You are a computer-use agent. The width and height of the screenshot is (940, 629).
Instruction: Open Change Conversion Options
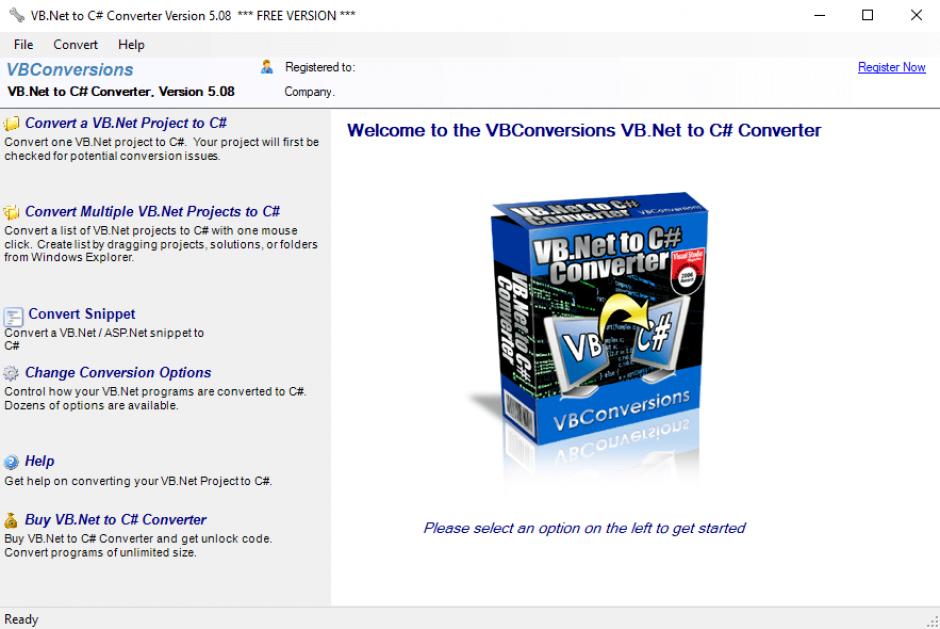coord(118,372)
